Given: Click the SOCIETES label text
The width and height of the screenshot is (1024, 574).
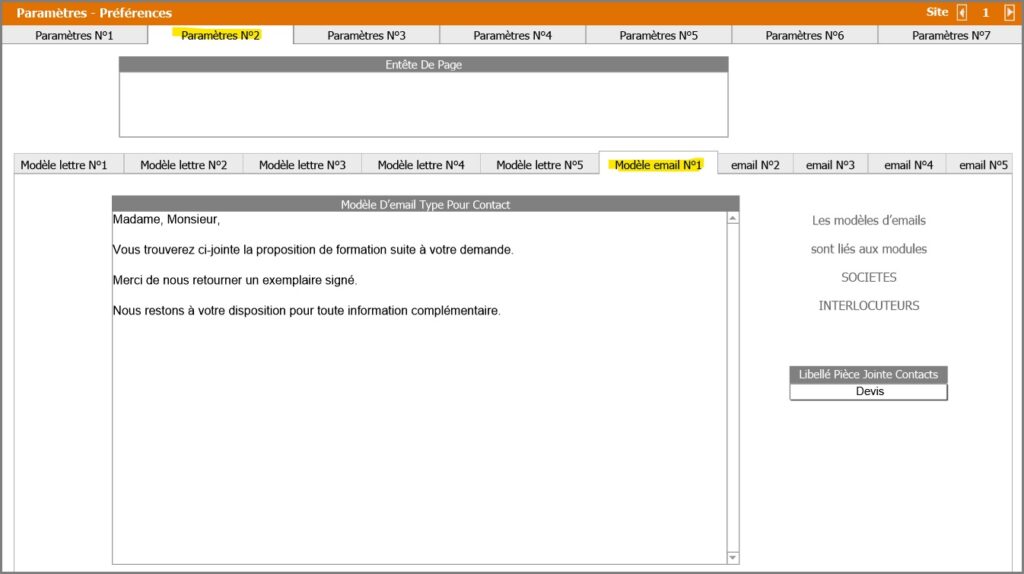Looking at the screenshot, I should click(869, 278).
